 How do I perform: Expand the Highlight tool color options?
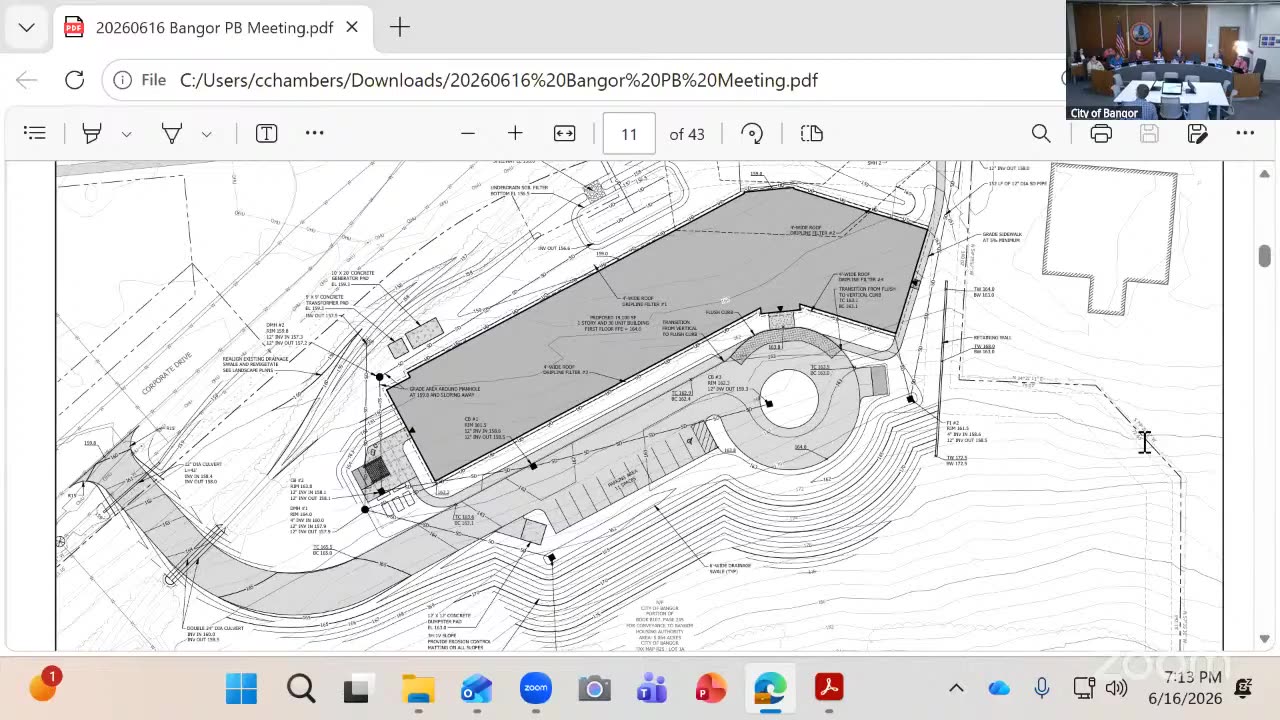(126, 134)
